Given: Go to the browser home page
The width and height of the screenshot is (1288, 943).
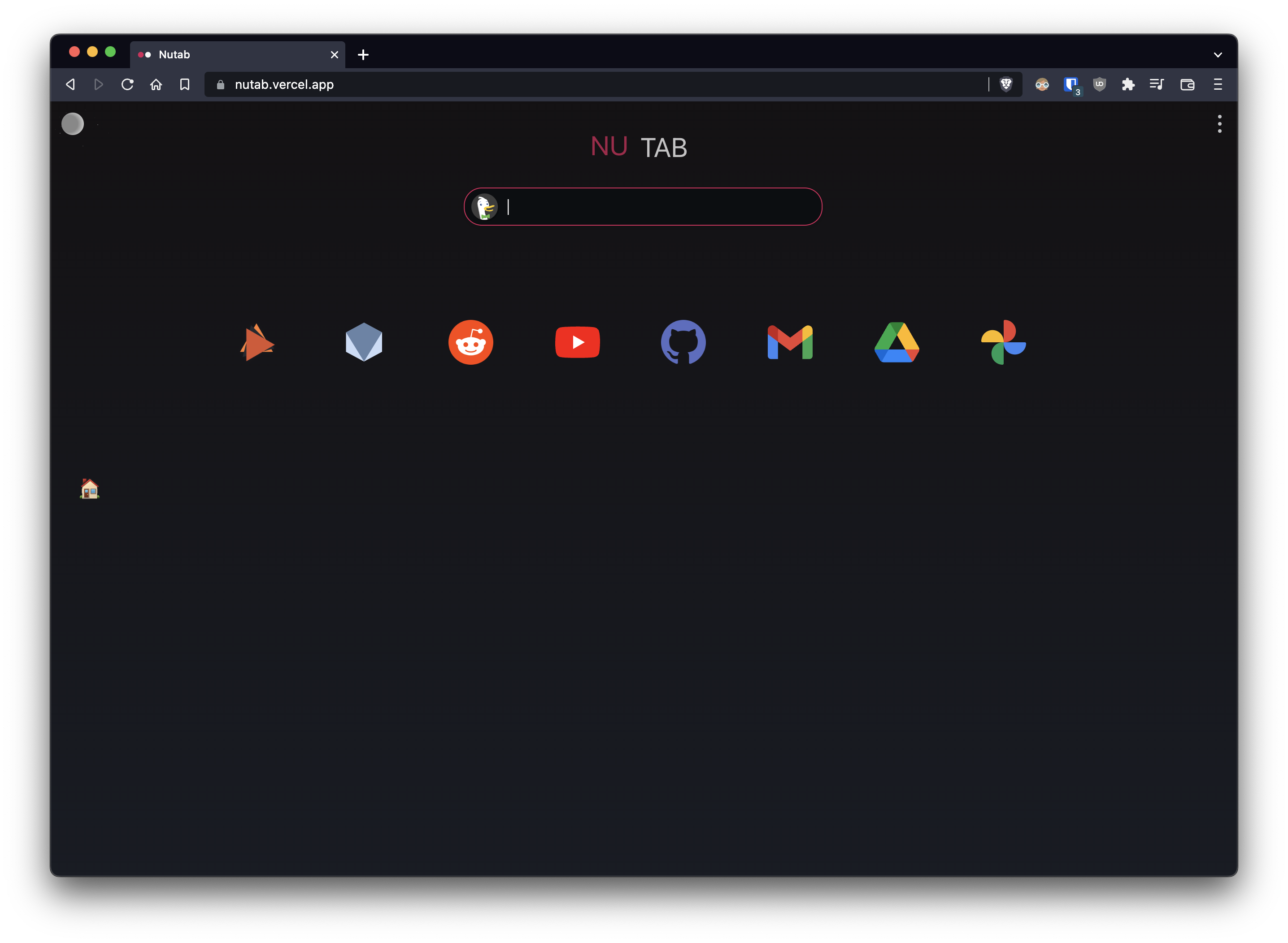Looking at the screenshot, I should (x=156, y=84).
